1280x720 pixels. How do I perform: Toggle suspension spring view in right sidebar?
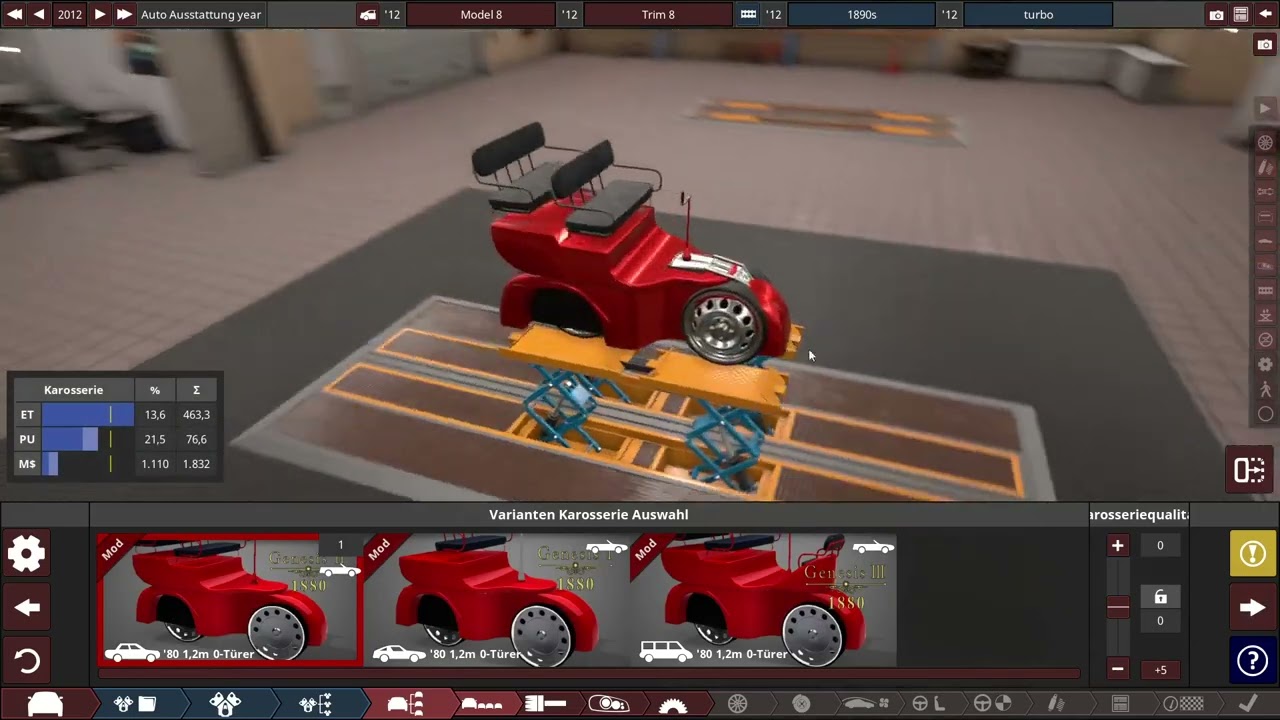tap(1265, 167)
